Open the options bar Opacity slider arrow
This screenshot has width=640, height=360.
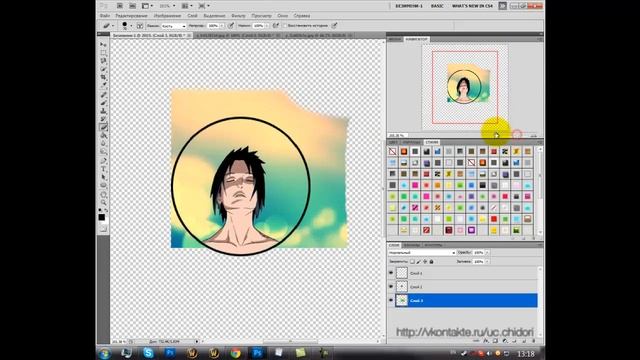(222, 26)
